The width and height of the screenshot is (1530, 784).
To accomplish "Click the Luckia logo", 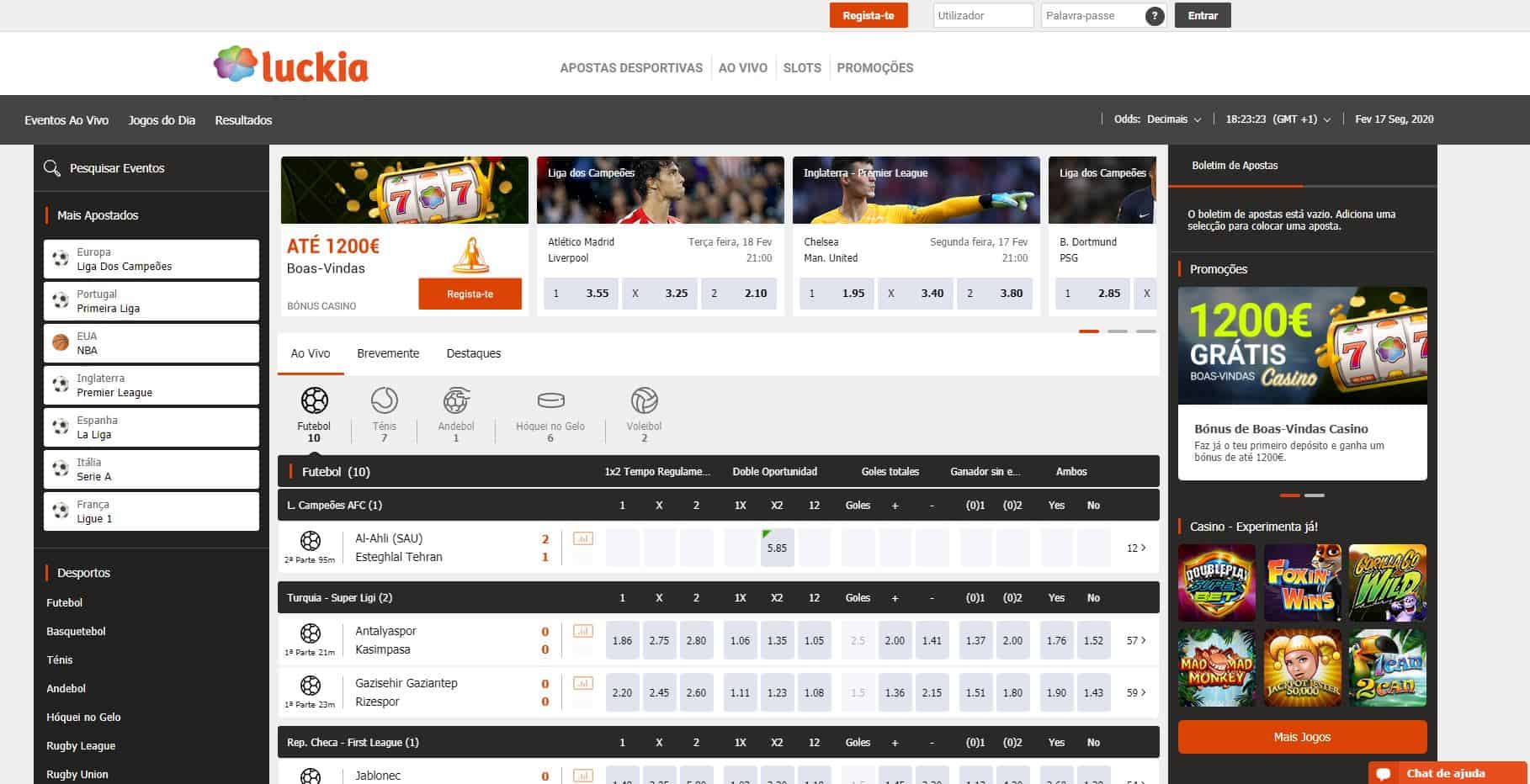I will pyautogui.click(x=291, y=65).
